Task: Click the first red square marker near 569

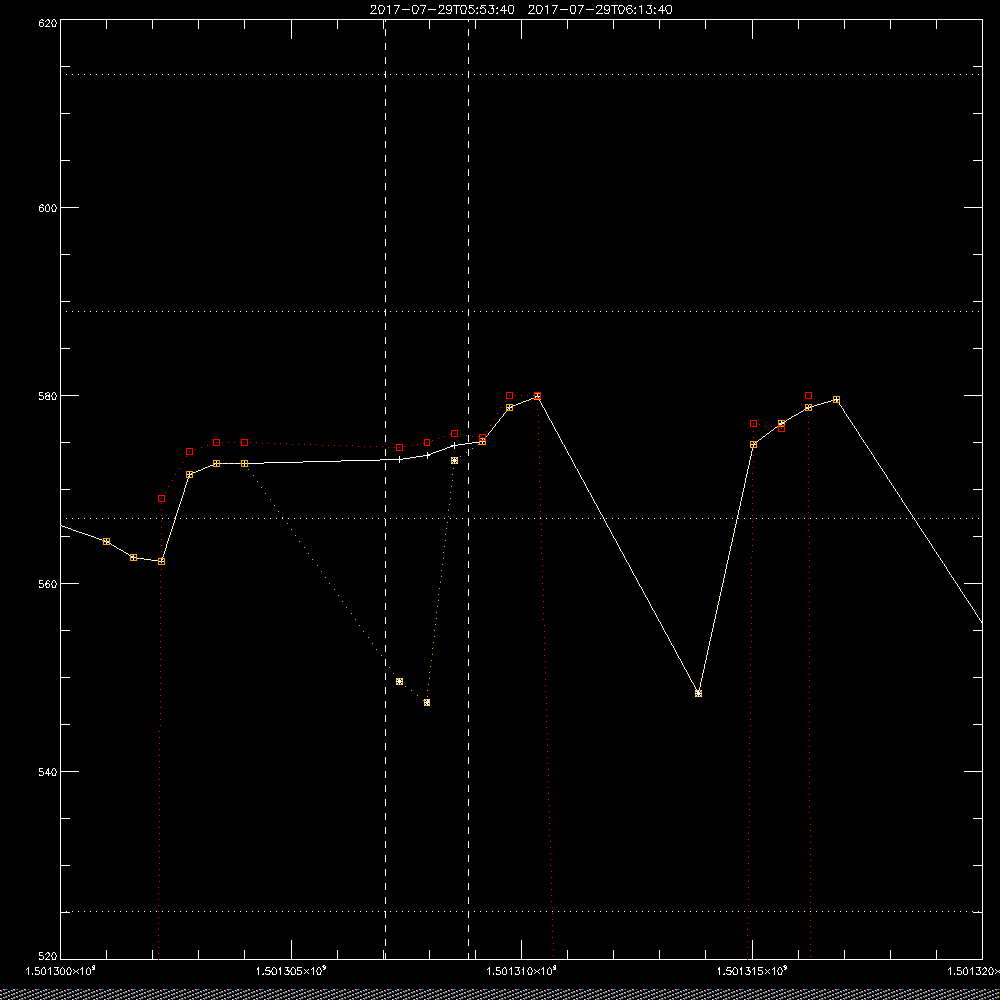Action: (x=161, y=498)
